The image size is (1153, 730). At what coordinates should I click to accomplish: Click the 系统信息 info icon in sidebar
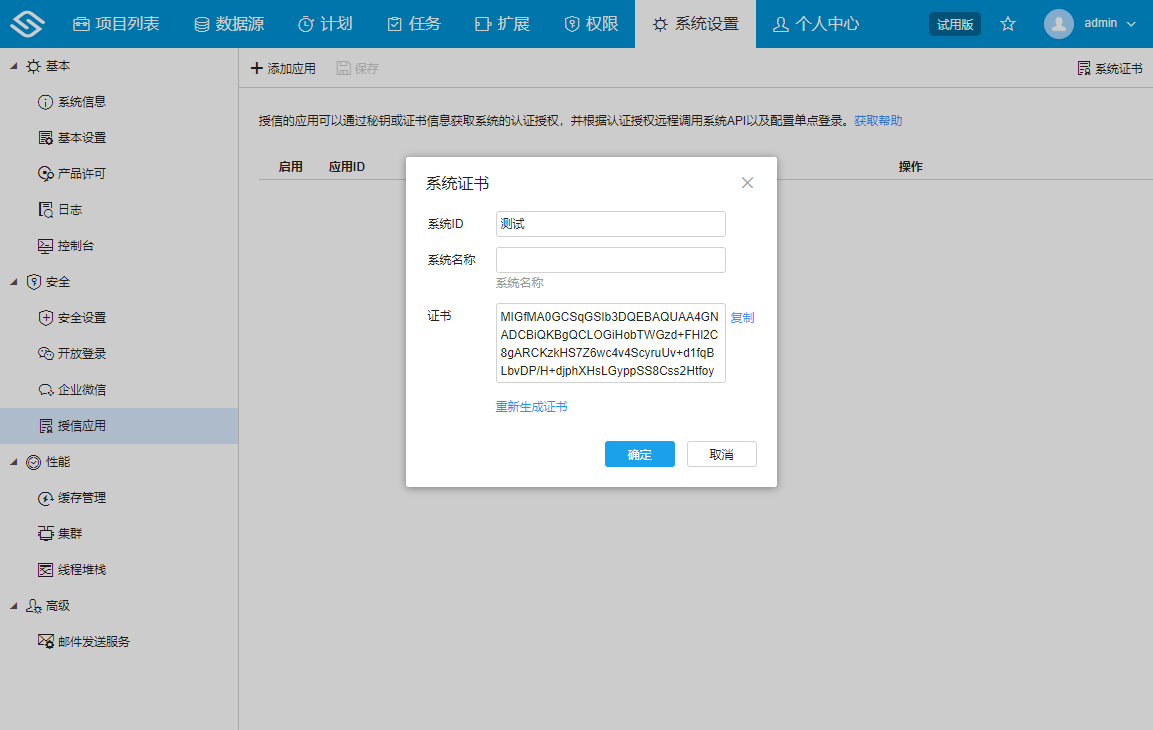pyautogui.click(x=45, y=102)
